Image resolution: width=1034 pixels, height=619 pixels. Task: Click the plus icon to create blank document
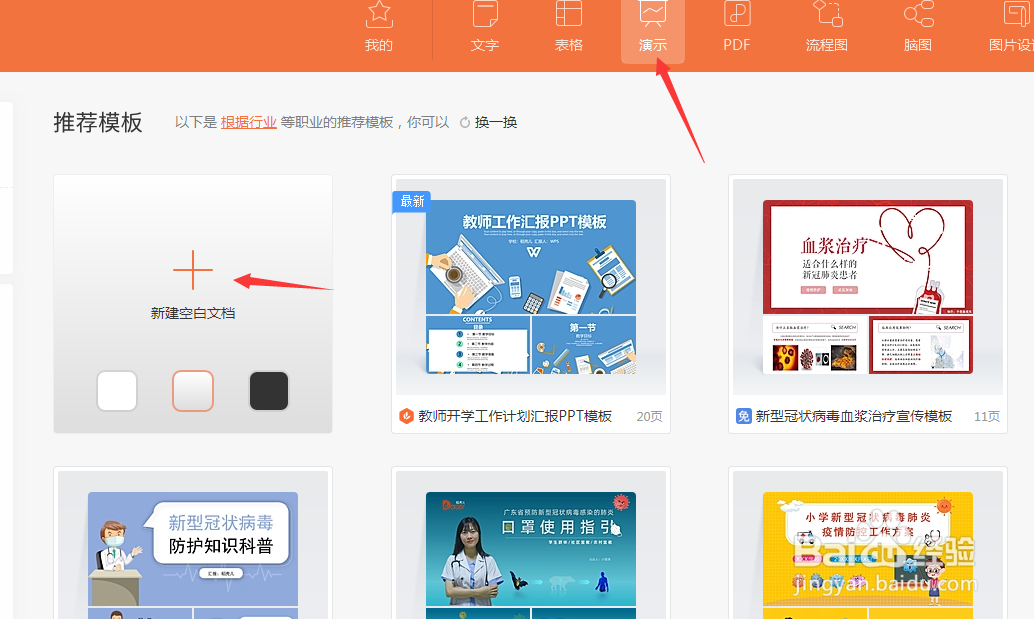(192, 269)
